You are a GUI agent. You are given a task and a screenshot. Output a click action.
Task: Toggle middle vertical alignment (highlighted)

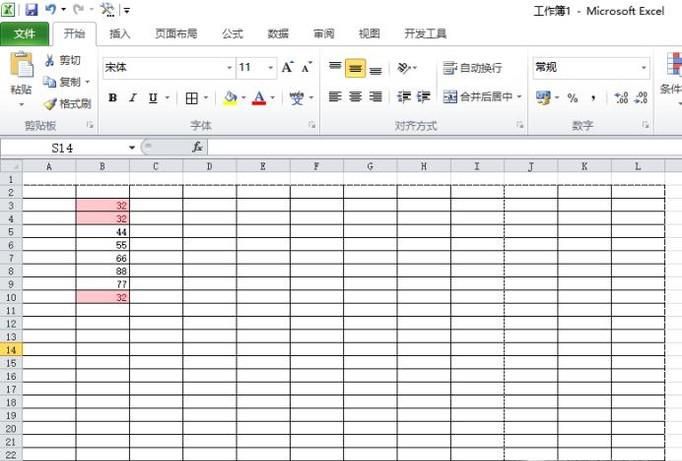355,68
